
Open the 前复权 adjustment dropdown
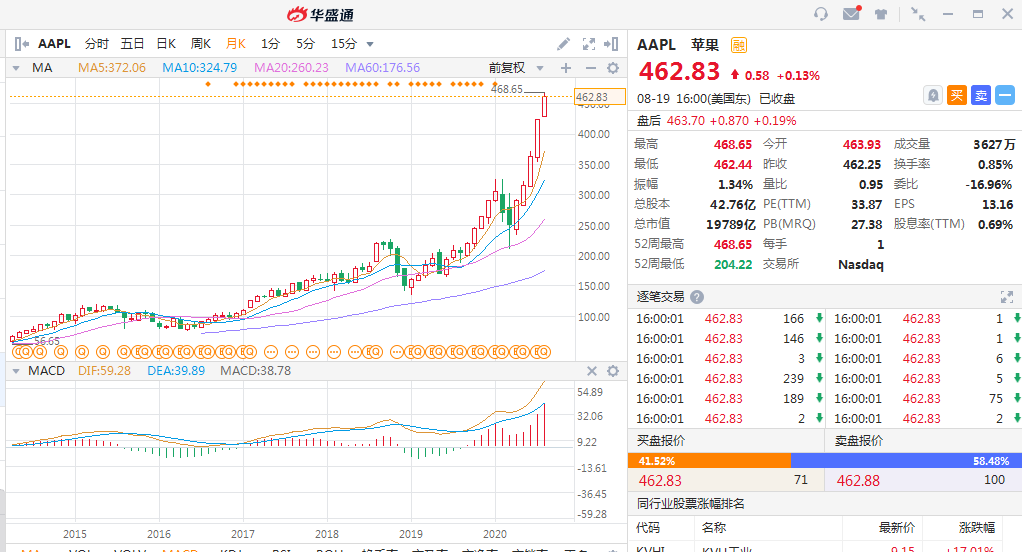[x=513, y=68]
